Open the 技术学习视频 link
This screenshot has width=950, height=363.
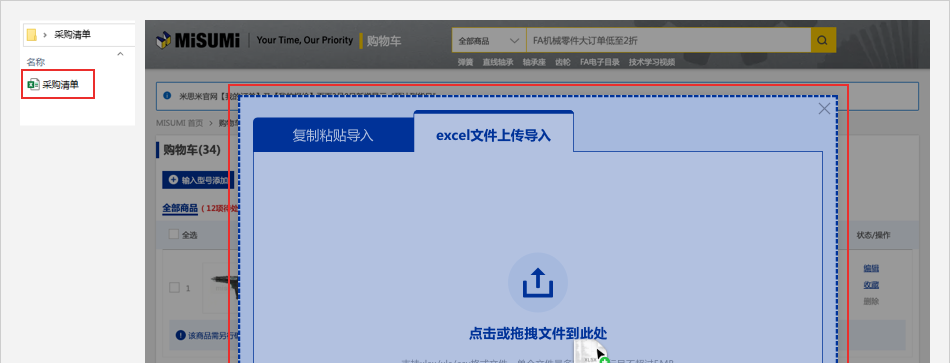[652, 62]
